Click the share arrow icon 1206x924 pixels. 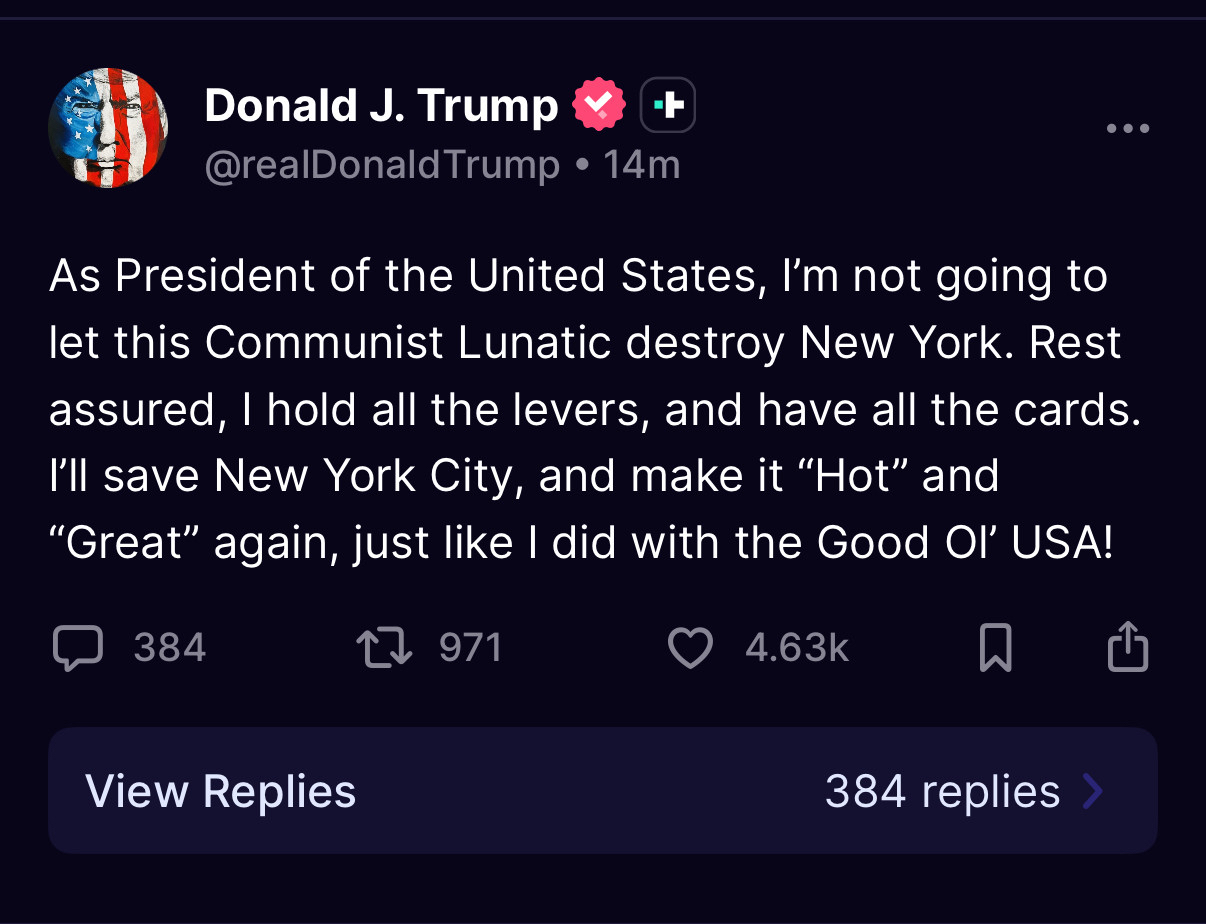[x=1128, y=647]
